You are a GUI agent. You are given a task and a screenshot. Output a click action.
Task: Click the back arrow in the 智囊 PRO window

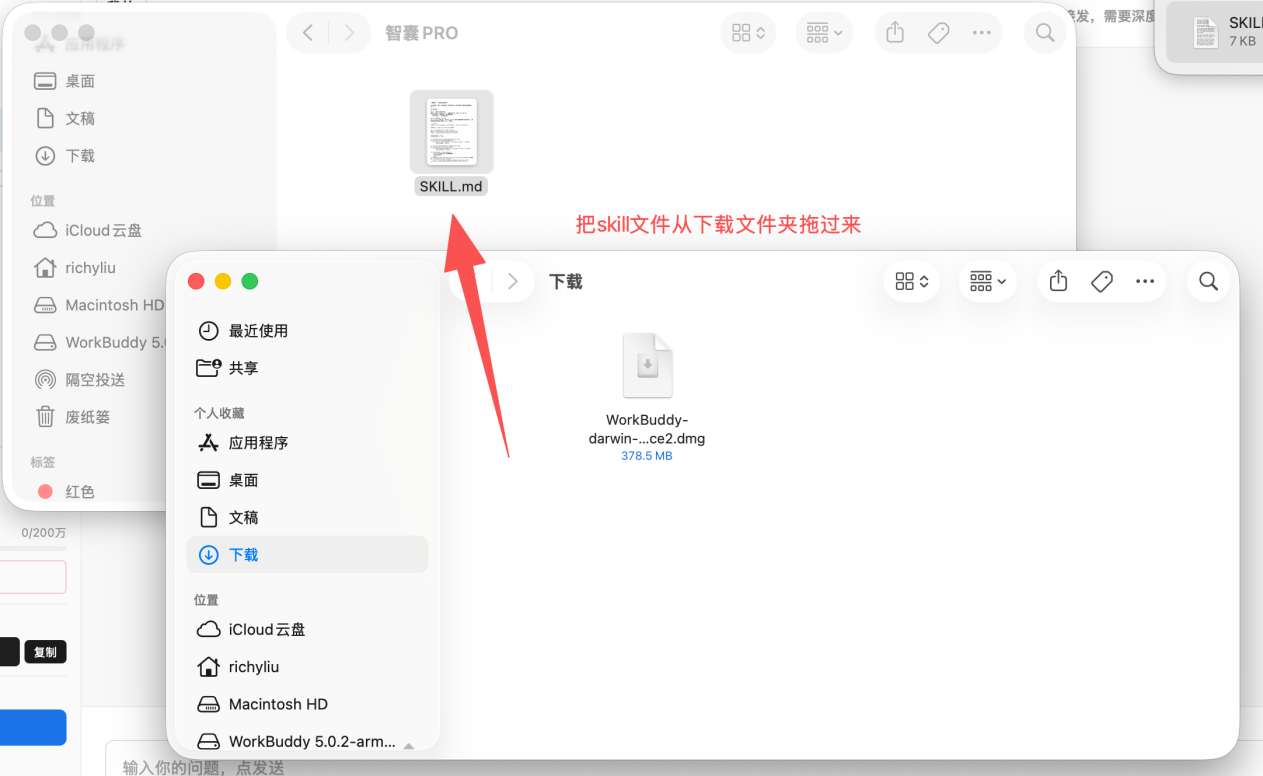point(308,33)
